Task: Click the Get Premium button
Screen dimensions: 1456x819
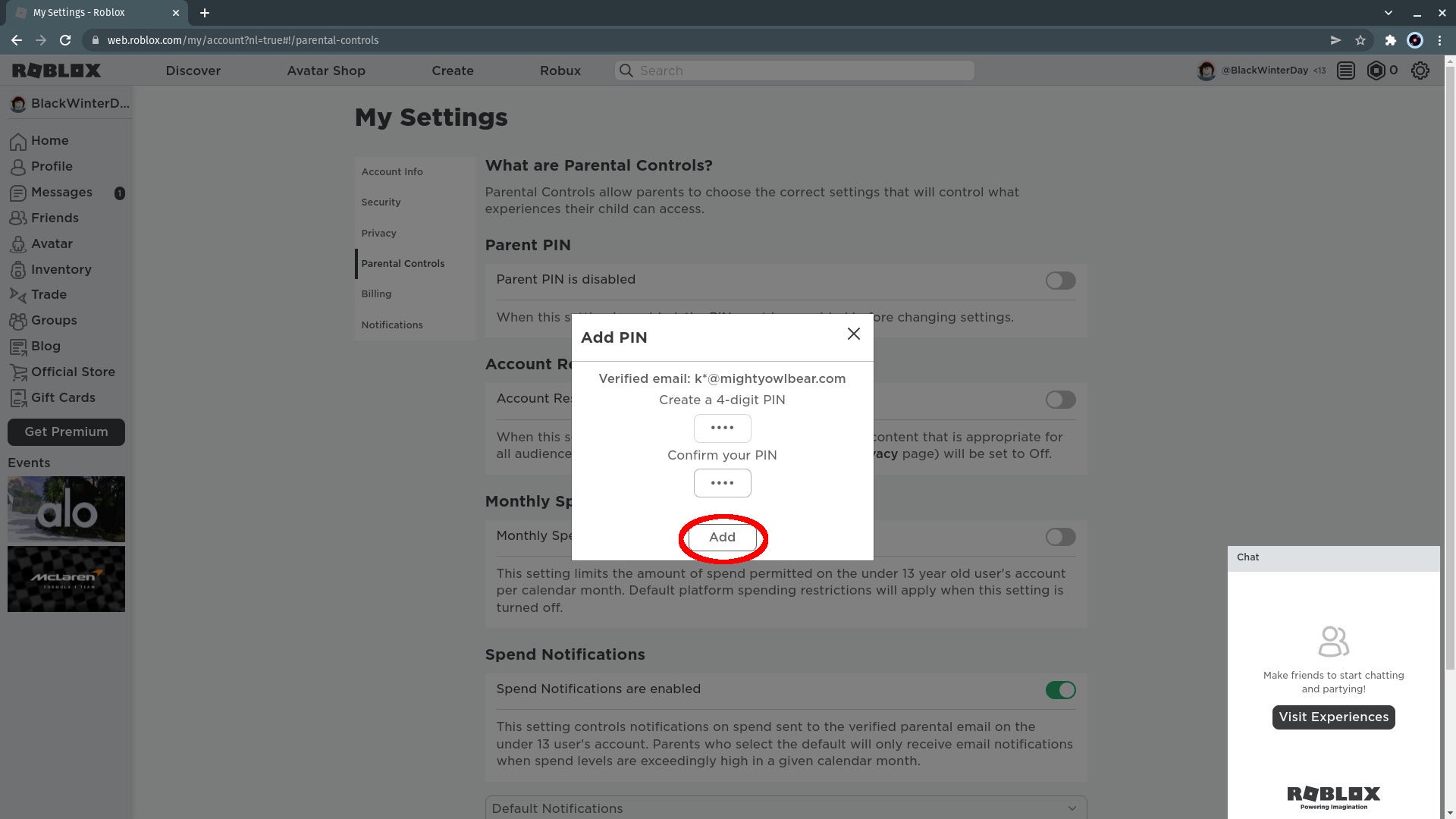Action: point(66,432)
